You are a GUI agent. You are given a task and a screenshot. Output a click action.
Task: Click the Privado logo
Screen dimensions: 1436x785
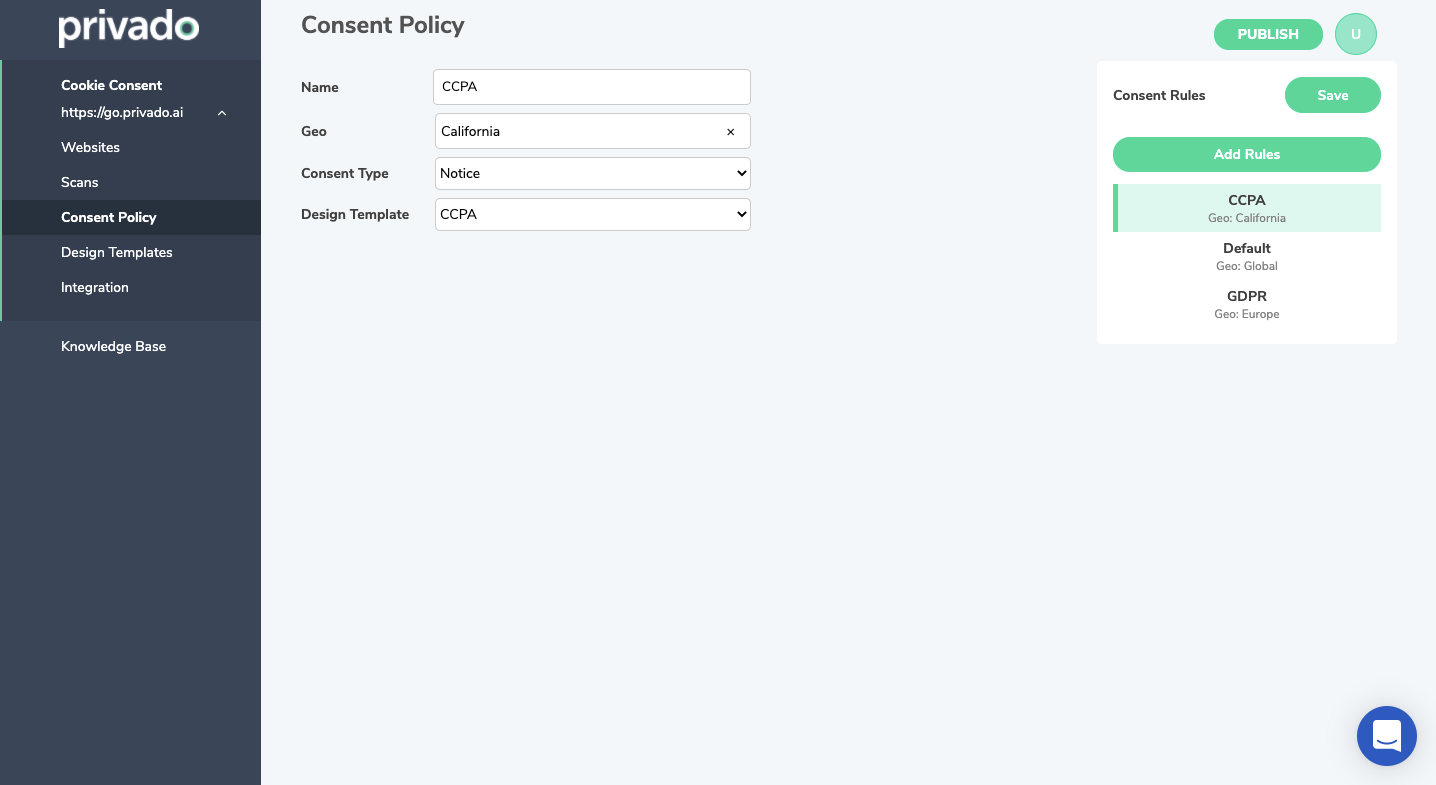[x=128, y=27]
